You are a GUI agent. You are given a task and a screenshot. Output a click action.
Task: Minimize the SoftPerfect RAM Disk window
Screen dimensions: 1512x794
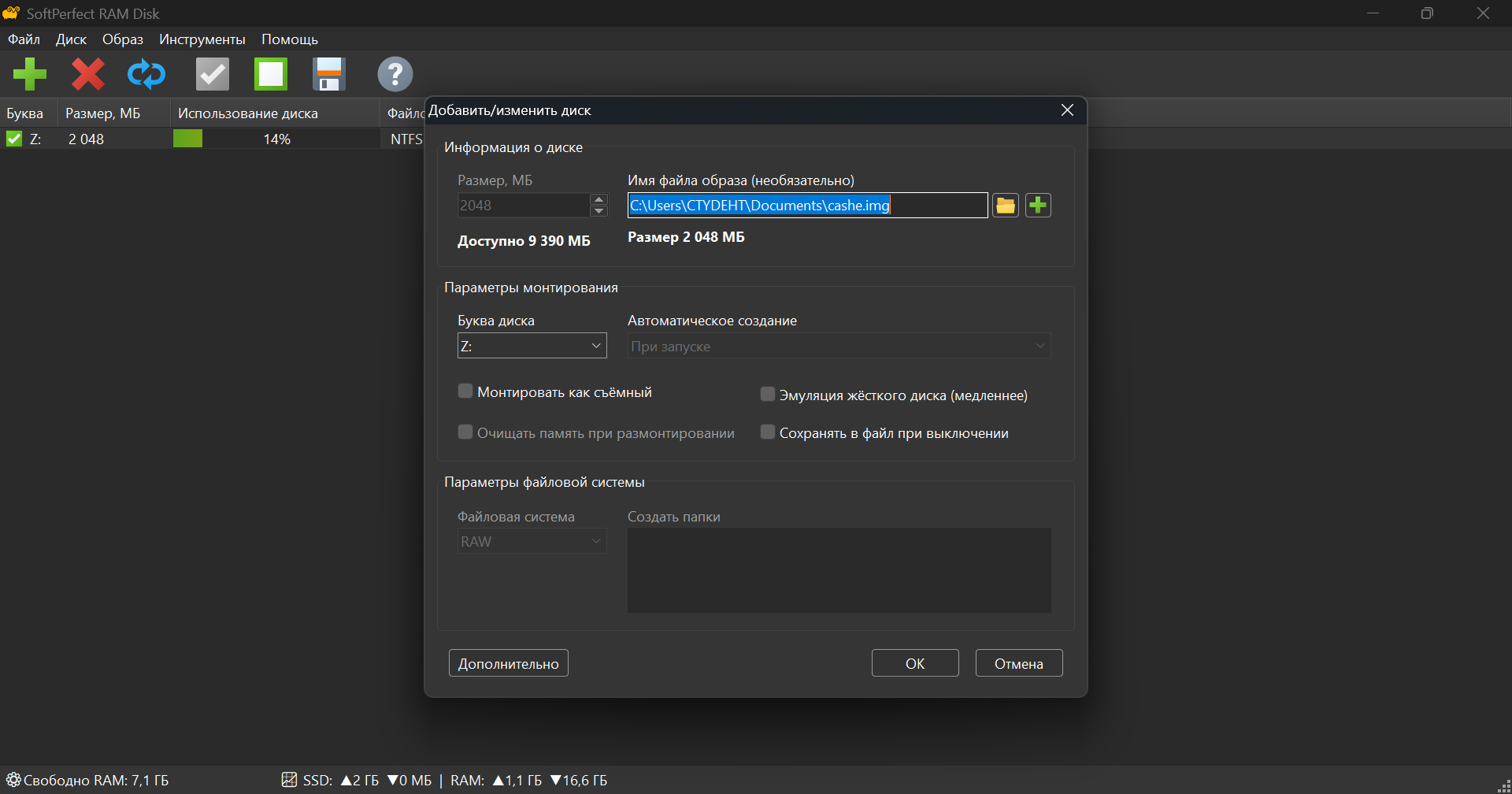pos(1373,13)
